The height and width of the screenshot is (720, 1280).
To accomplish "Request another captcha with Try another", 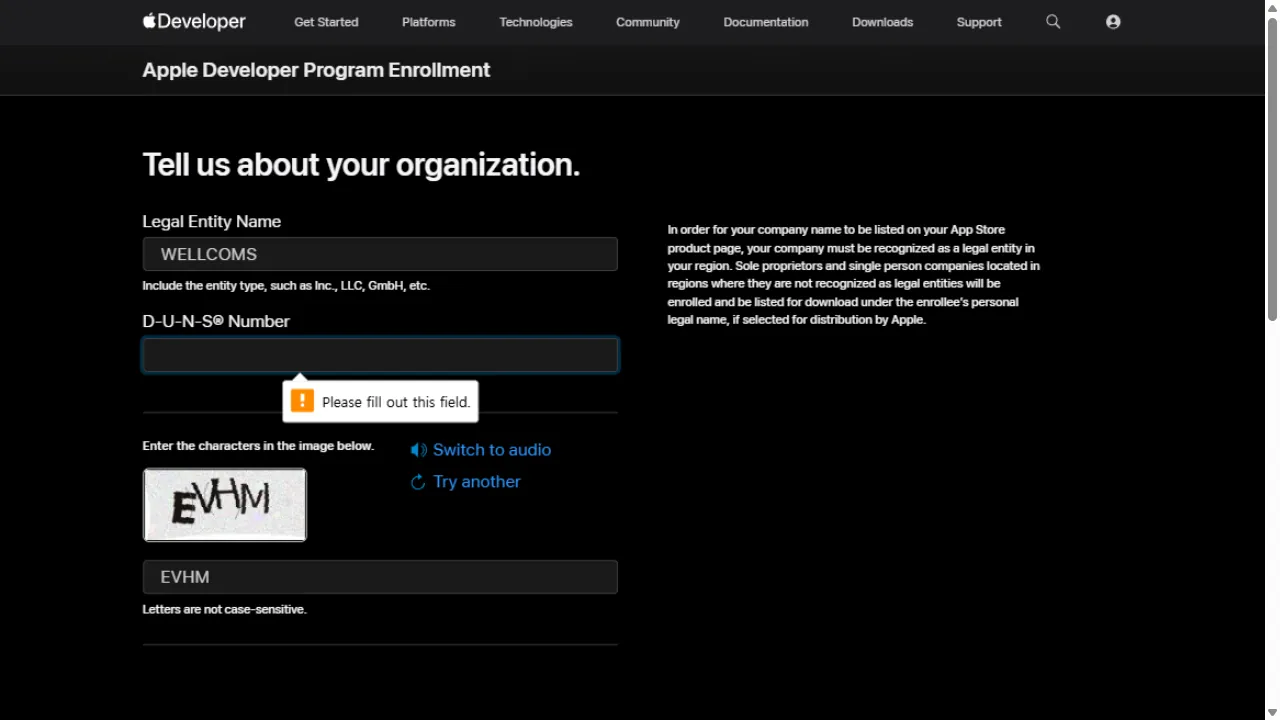I will pyautogui.click(x=477, y=482).
